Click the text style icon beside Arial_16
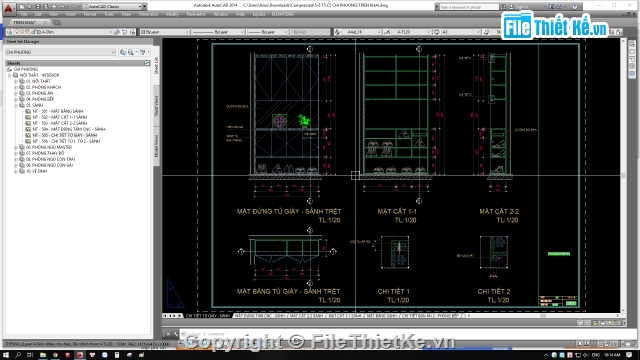 (x=337, y=32)
